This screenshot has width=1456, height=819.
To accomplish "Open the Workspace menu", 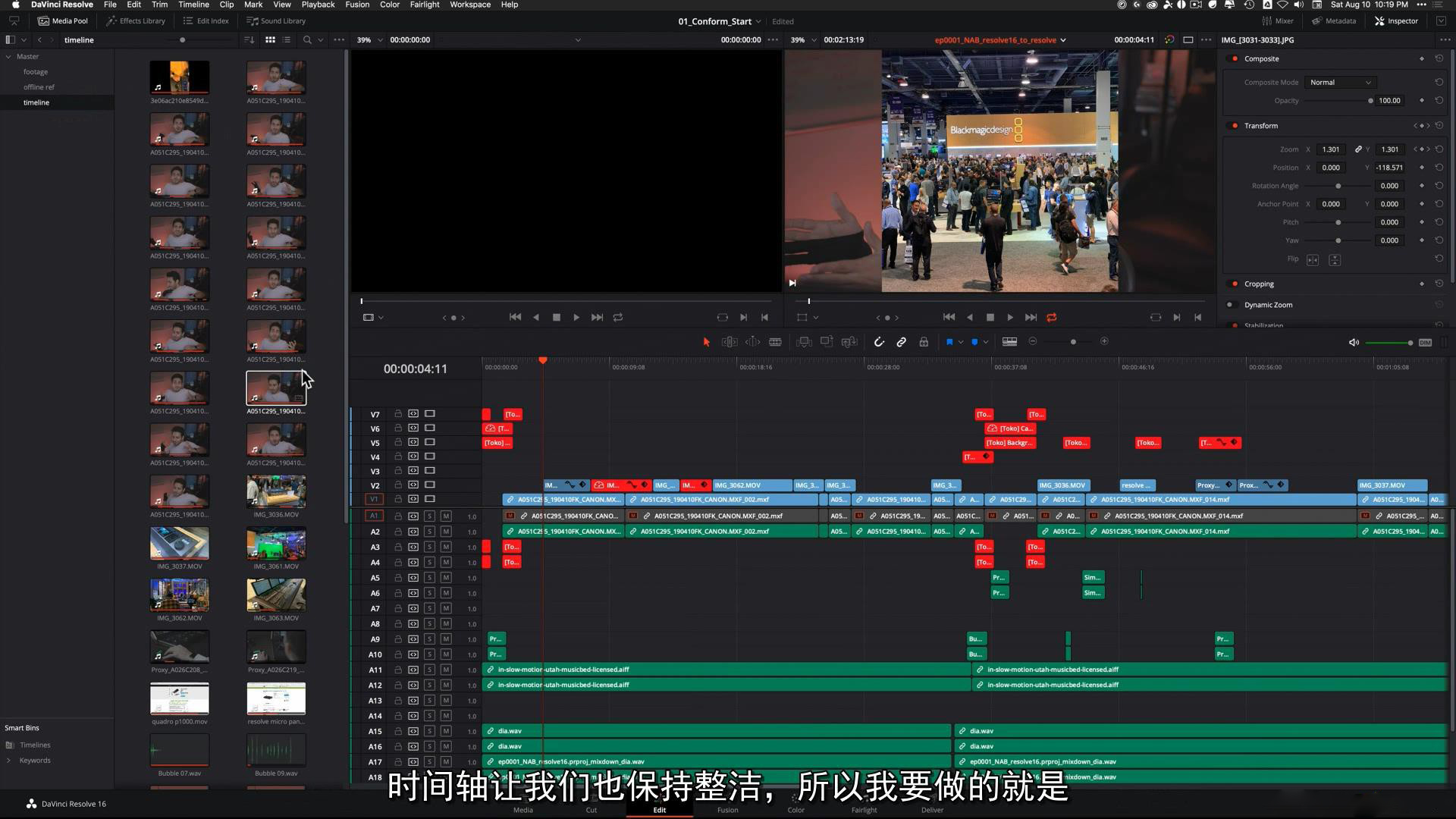I will [x=470, y=5].
